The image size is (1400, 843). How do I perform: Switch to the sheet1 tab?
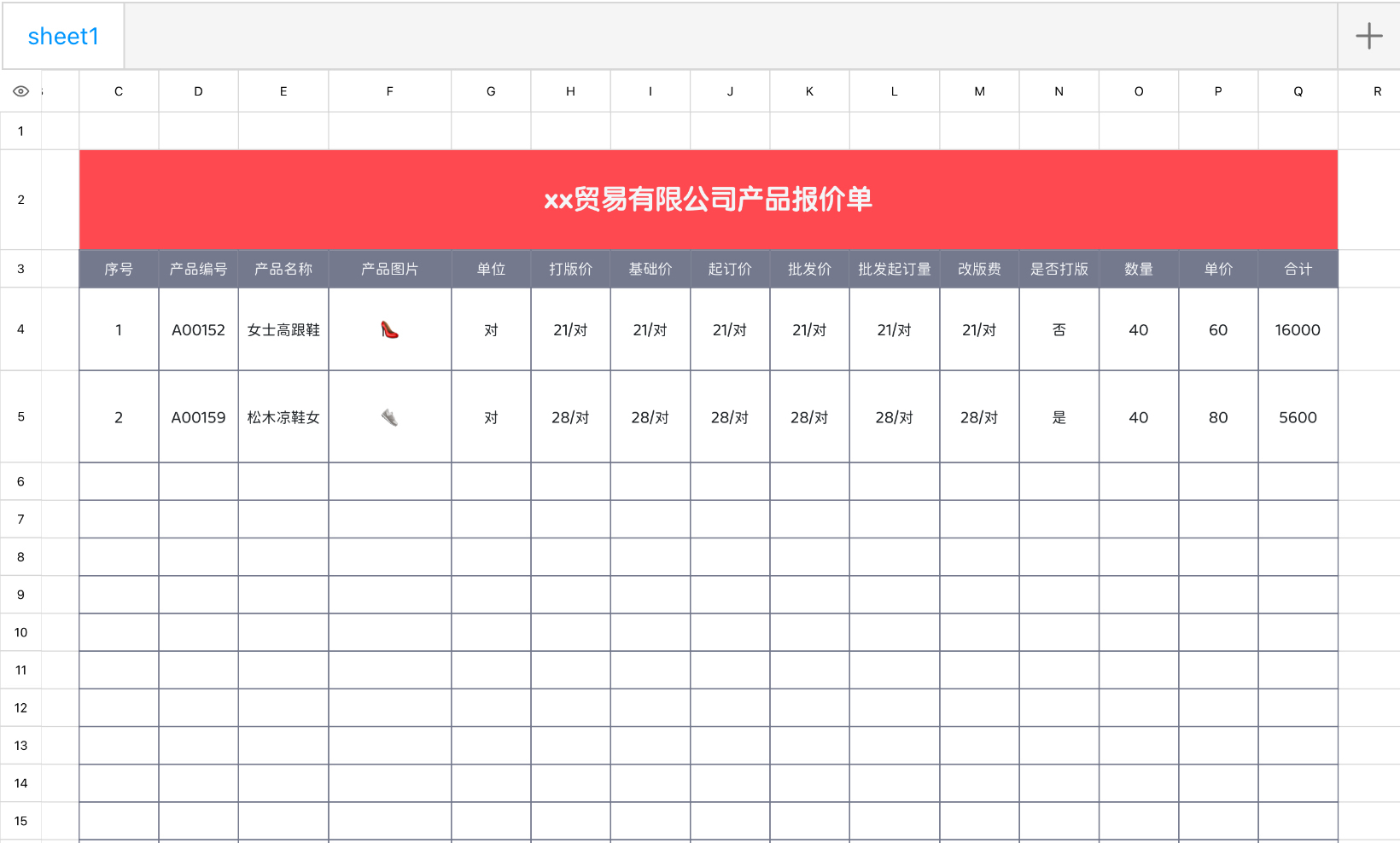click(63, 36)
